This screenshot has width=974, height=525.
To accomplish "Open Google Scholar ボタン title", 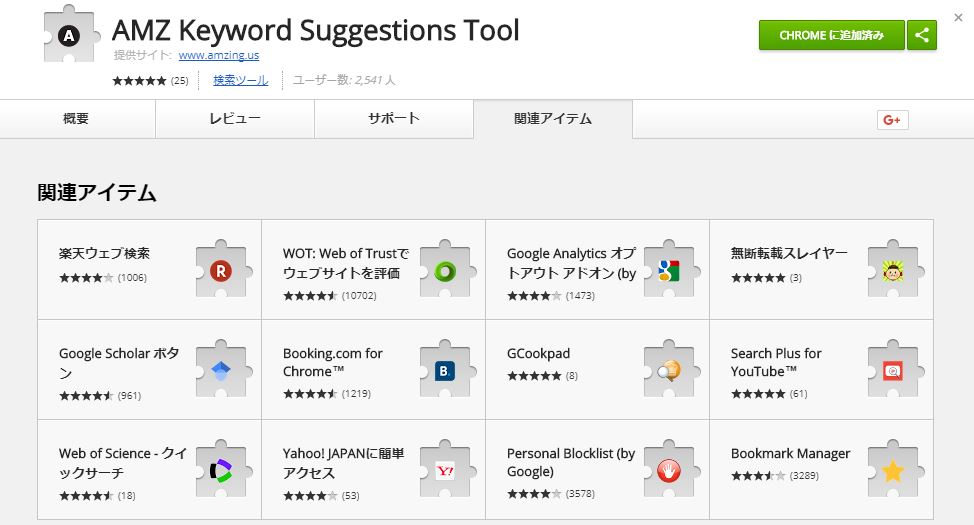I will coord(119,363).
